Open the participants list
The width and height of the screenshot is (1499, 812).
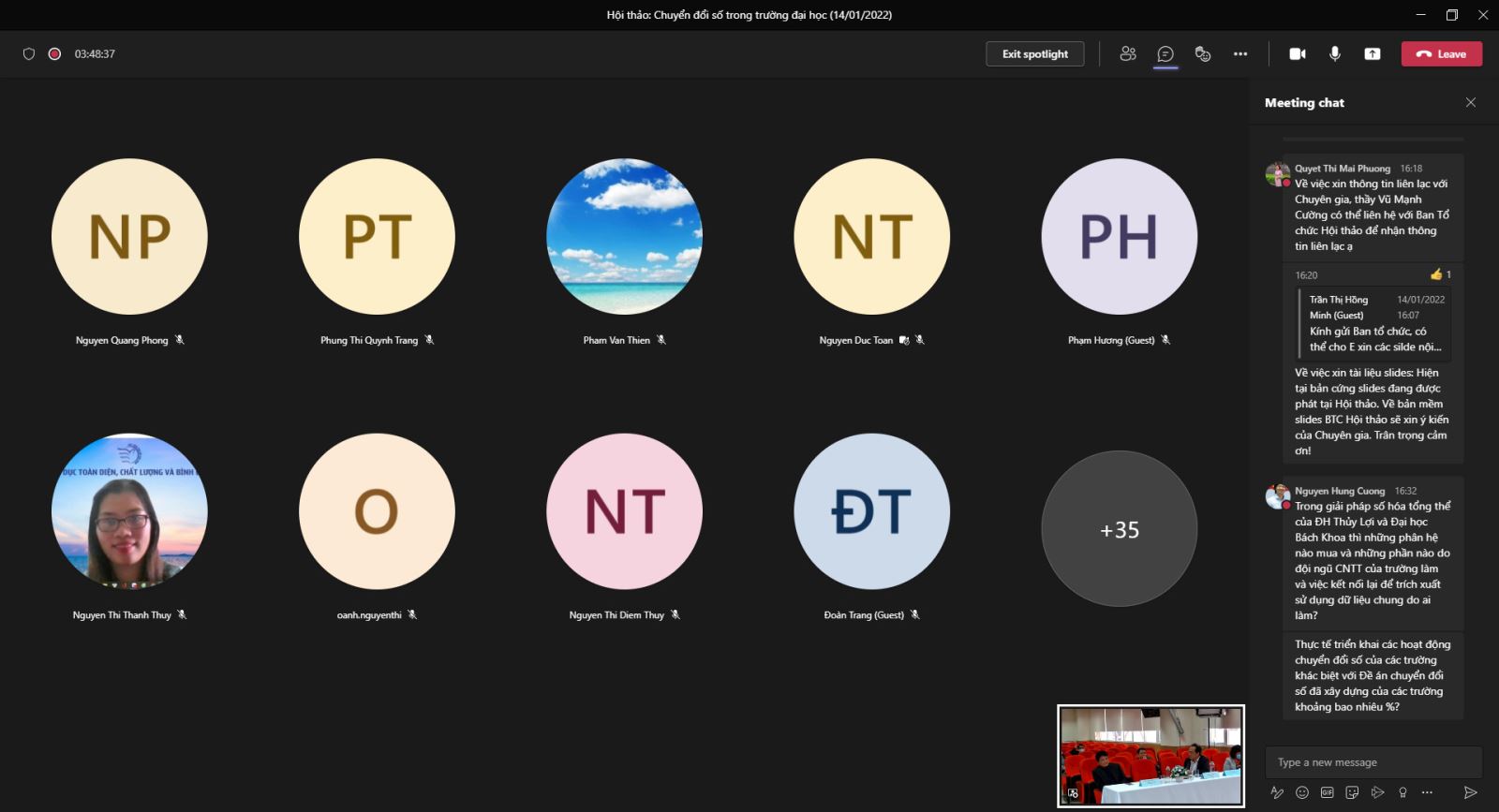[x=1128, y=54]
